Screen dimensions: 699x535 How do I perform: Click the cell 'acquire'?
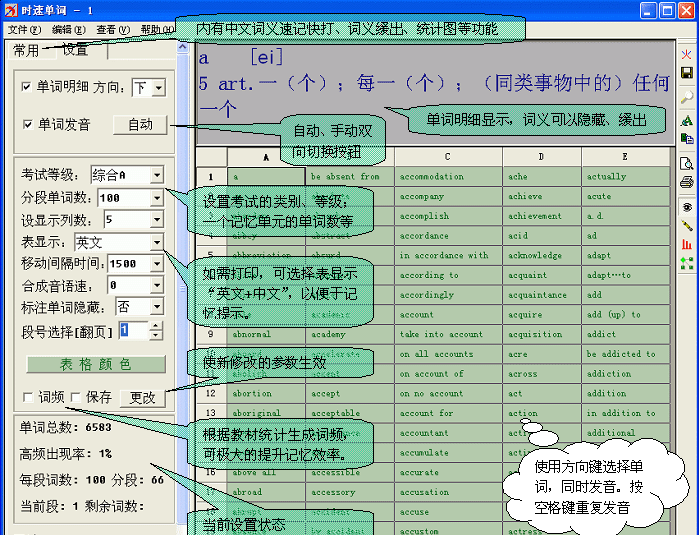542,315
